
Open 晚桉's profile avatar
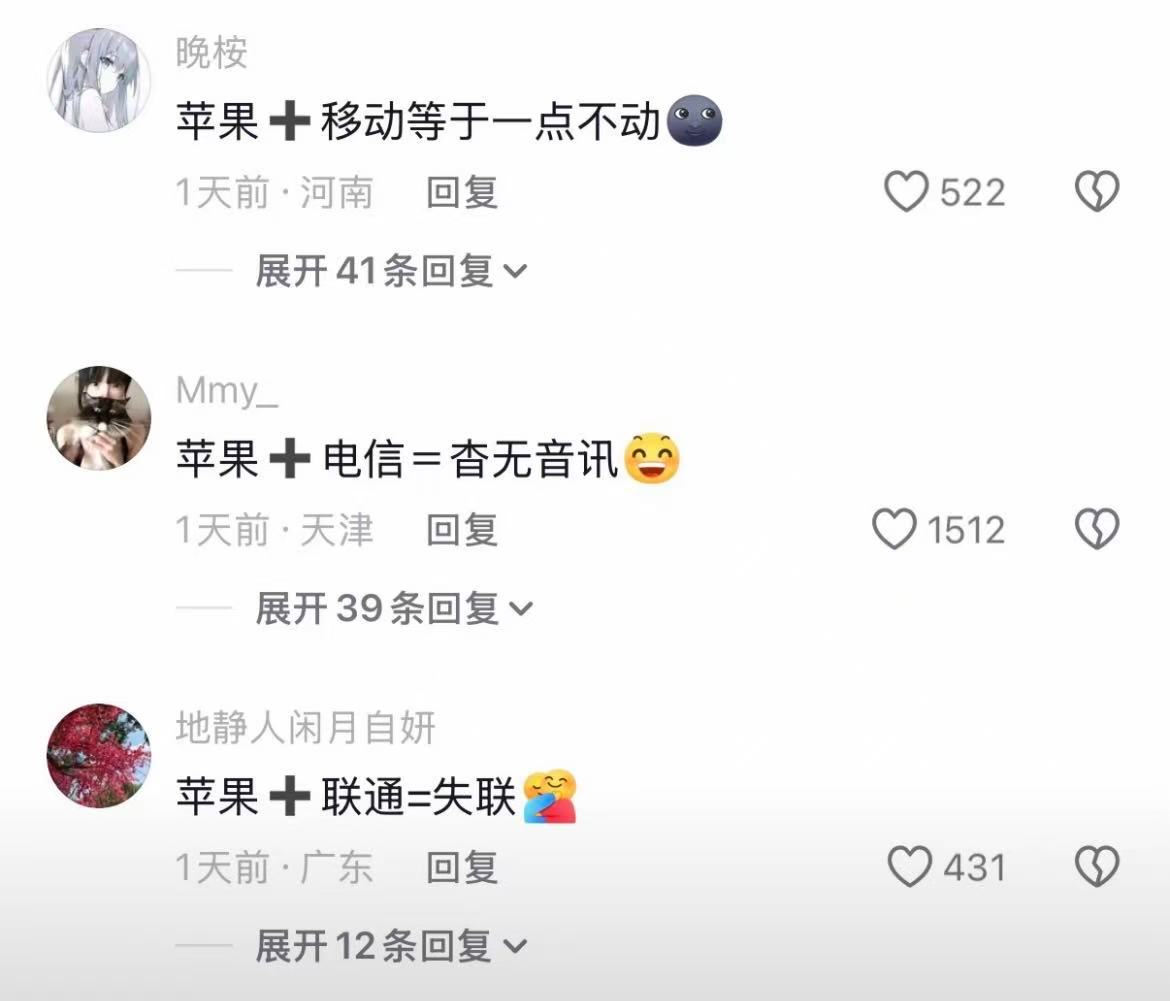pos(98,81)
